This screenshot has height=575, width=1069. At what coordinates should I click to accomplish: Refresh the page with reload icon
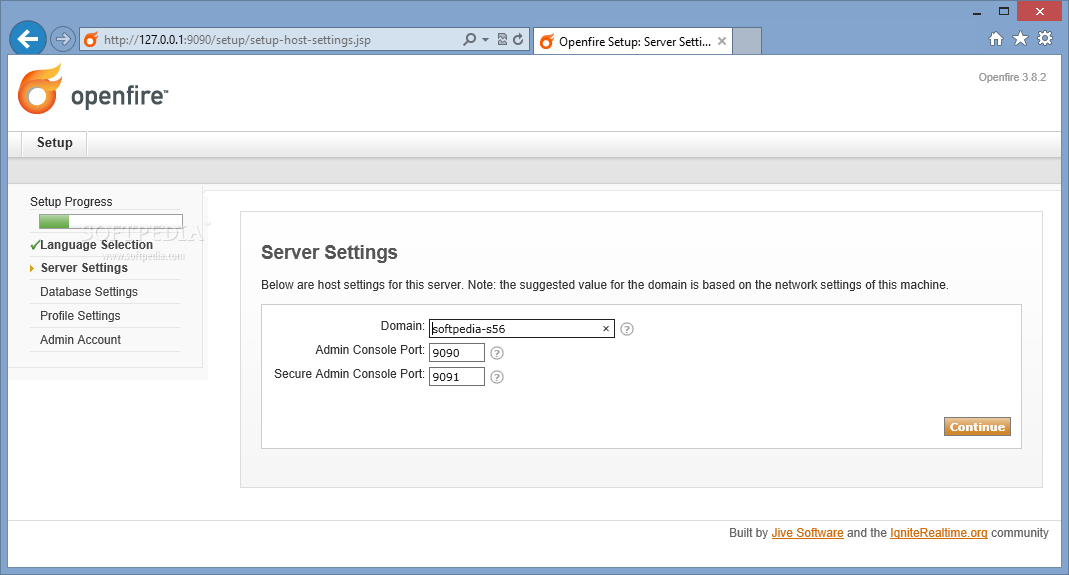(518, 40)
